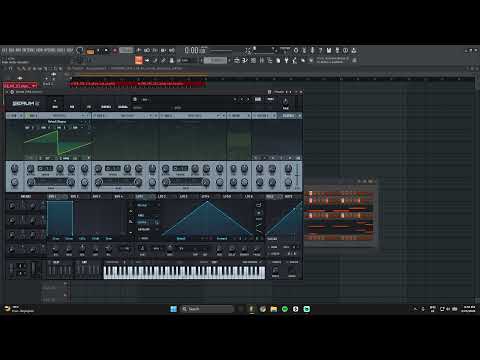Click the Macro 1 knob in Serum
Screen dimensions: 480x360
click(12, 206)
